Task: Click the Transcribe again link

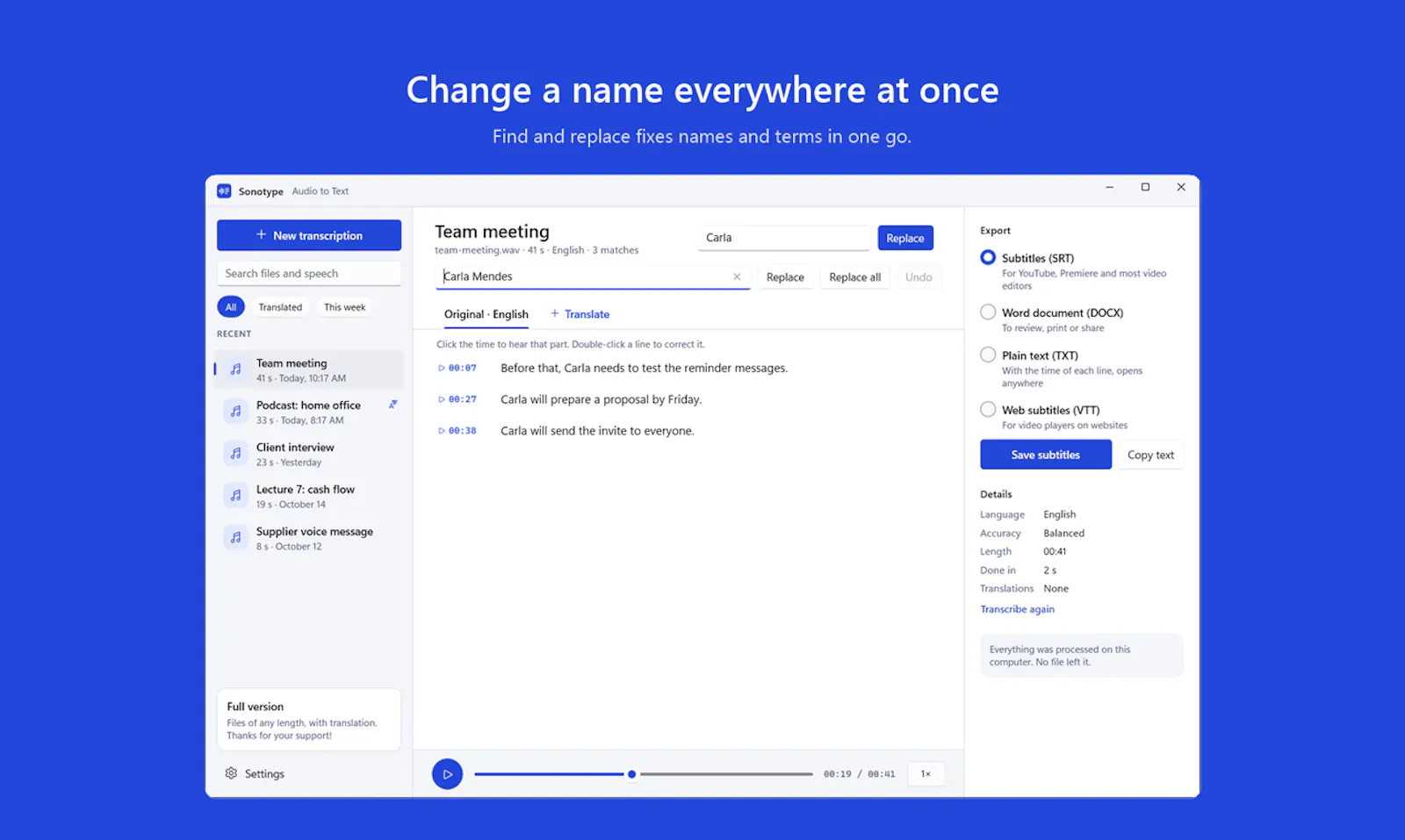Action: 1017,609
